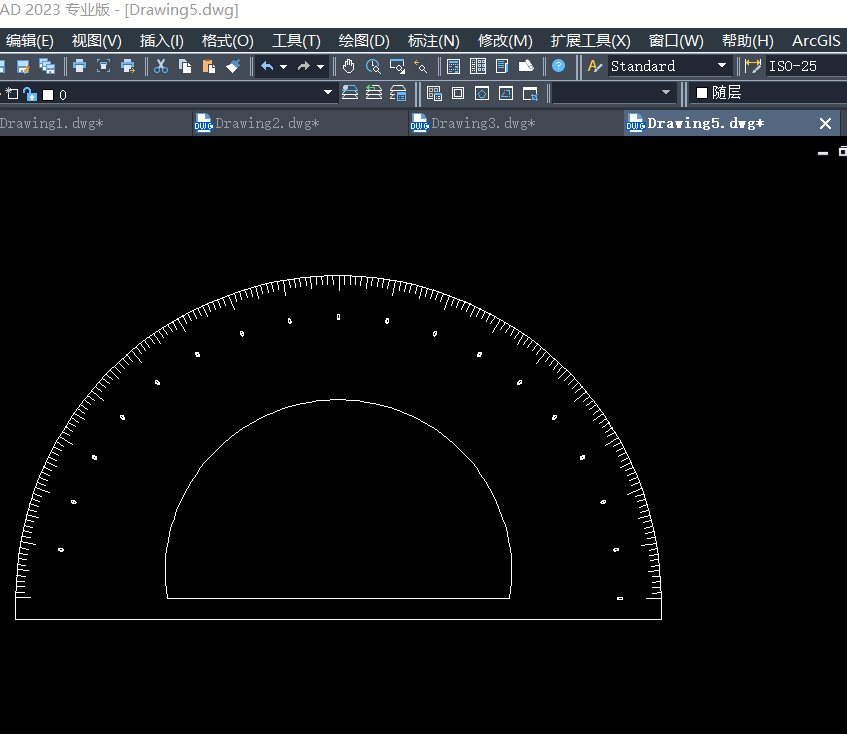
Task: Expand the Undo history dropdown arrow
Action: click(x=284, y=67)
